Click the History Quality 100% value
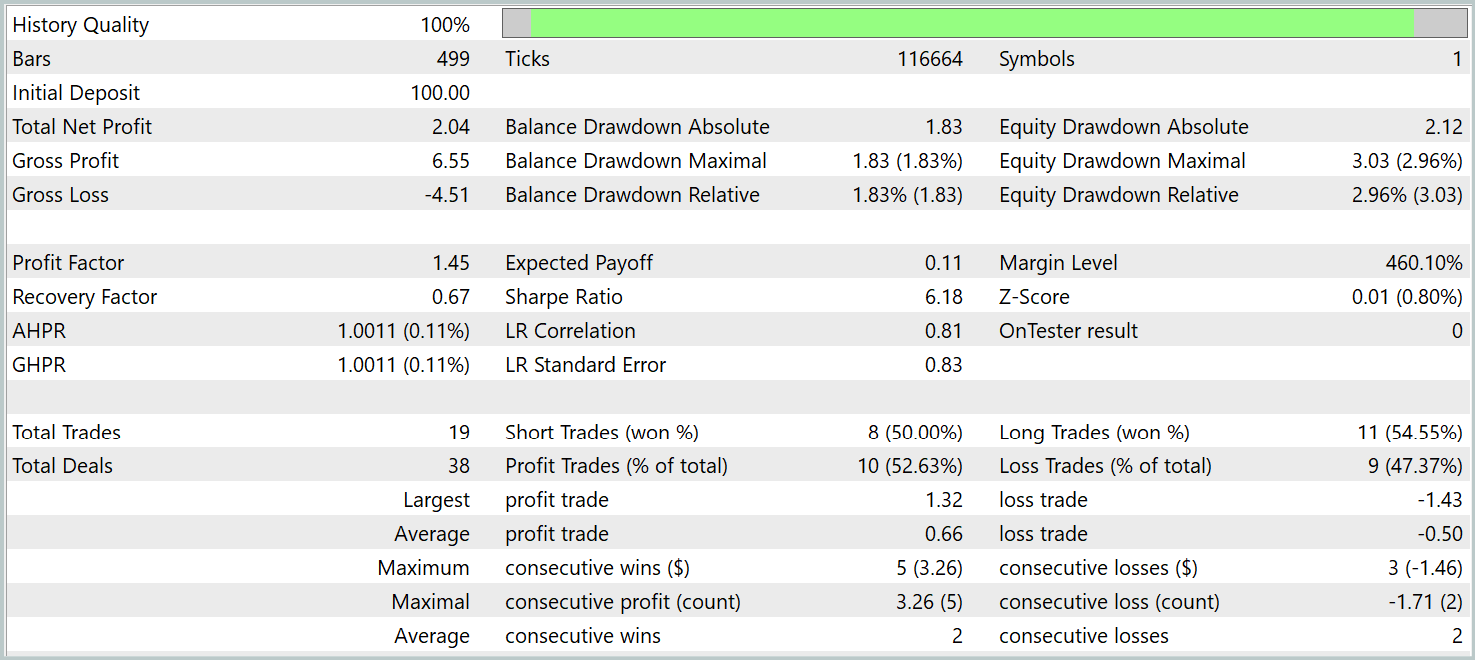This screenshot has width=1475, height=660. [445, 26]
